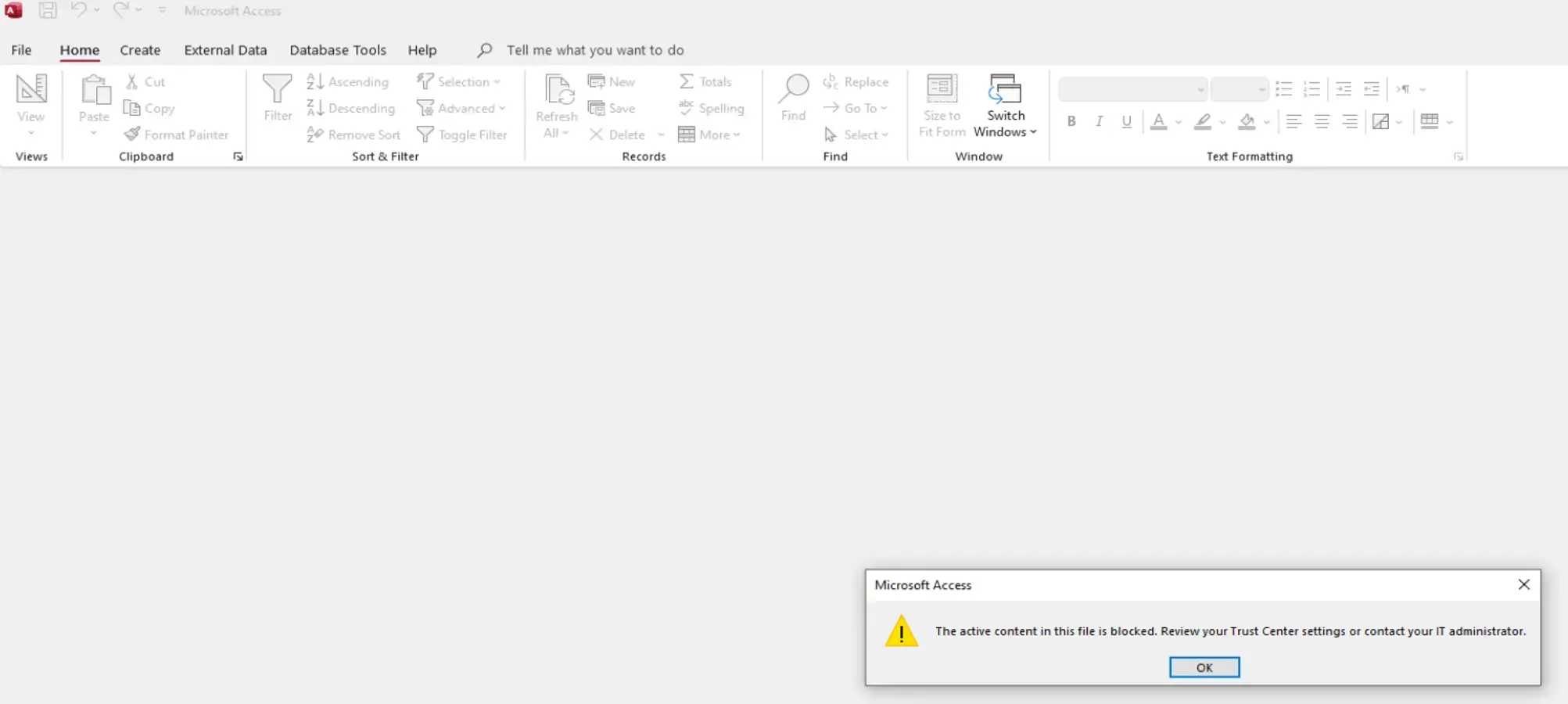Open the Text Formatting dialog launcher
This screenshot has width=1568, height=704.
(x=1459, y=156)
